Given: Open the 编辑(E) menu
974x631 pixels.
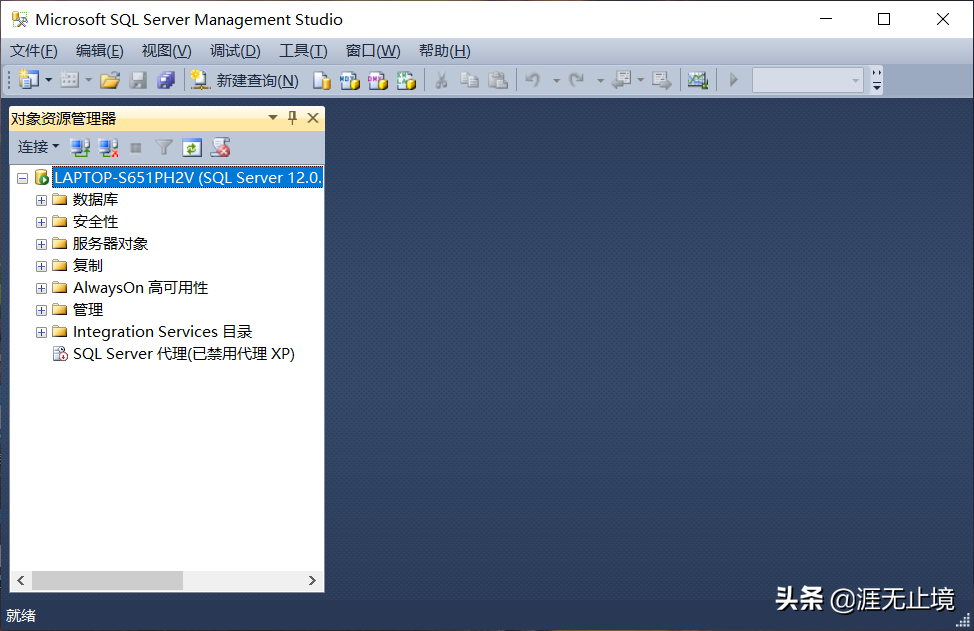Looking at the screenshot, I should pyautogui.click(x=99, y=50).
